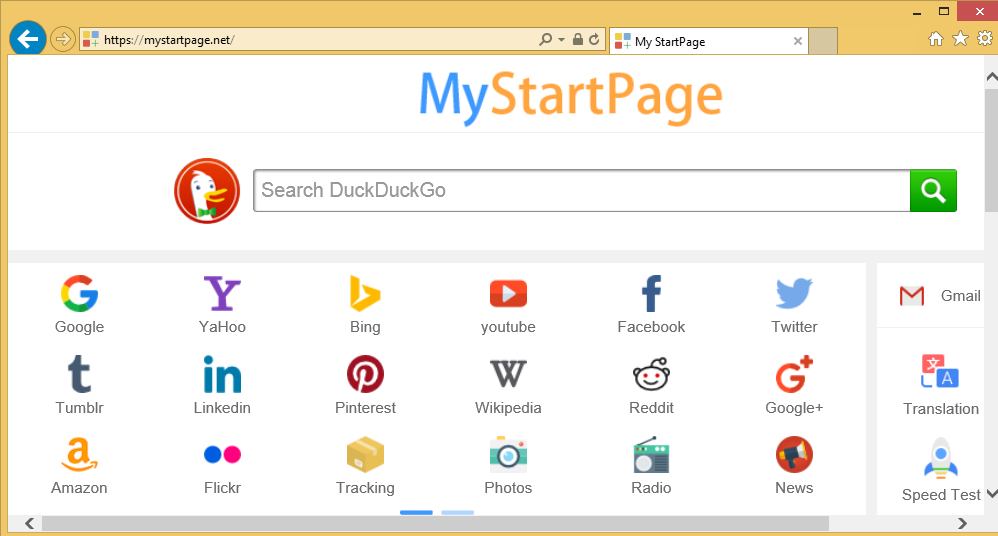This screenshot has width=998, height=536.
Task: Click the Twitter bird icon
Action: pyautogui.click(x=794, y=294)
